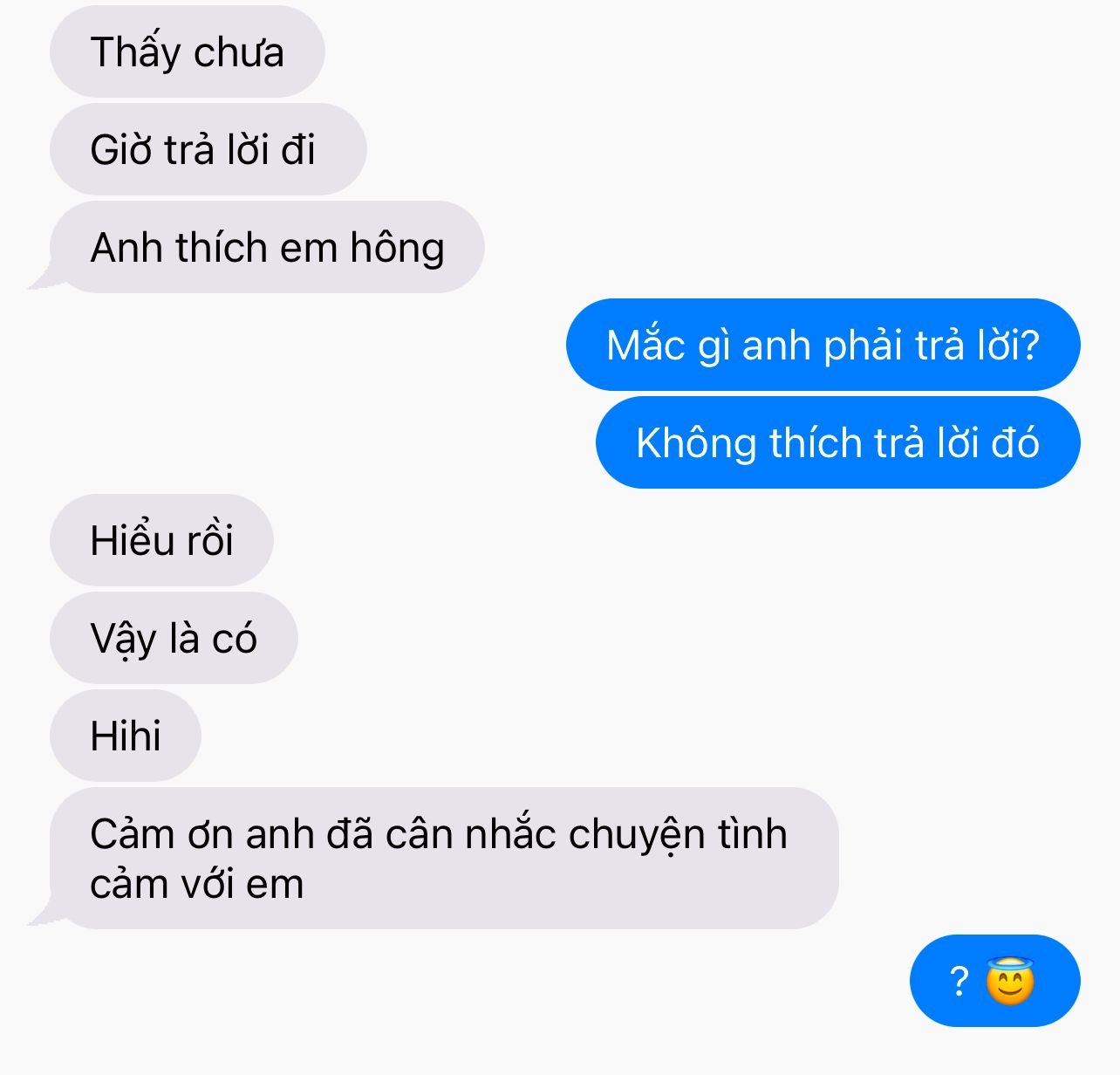Tap the 'Không thích trả lời đó' bubble
The width and height of the screenshot is (1120, 1075).
coord(837,442)
